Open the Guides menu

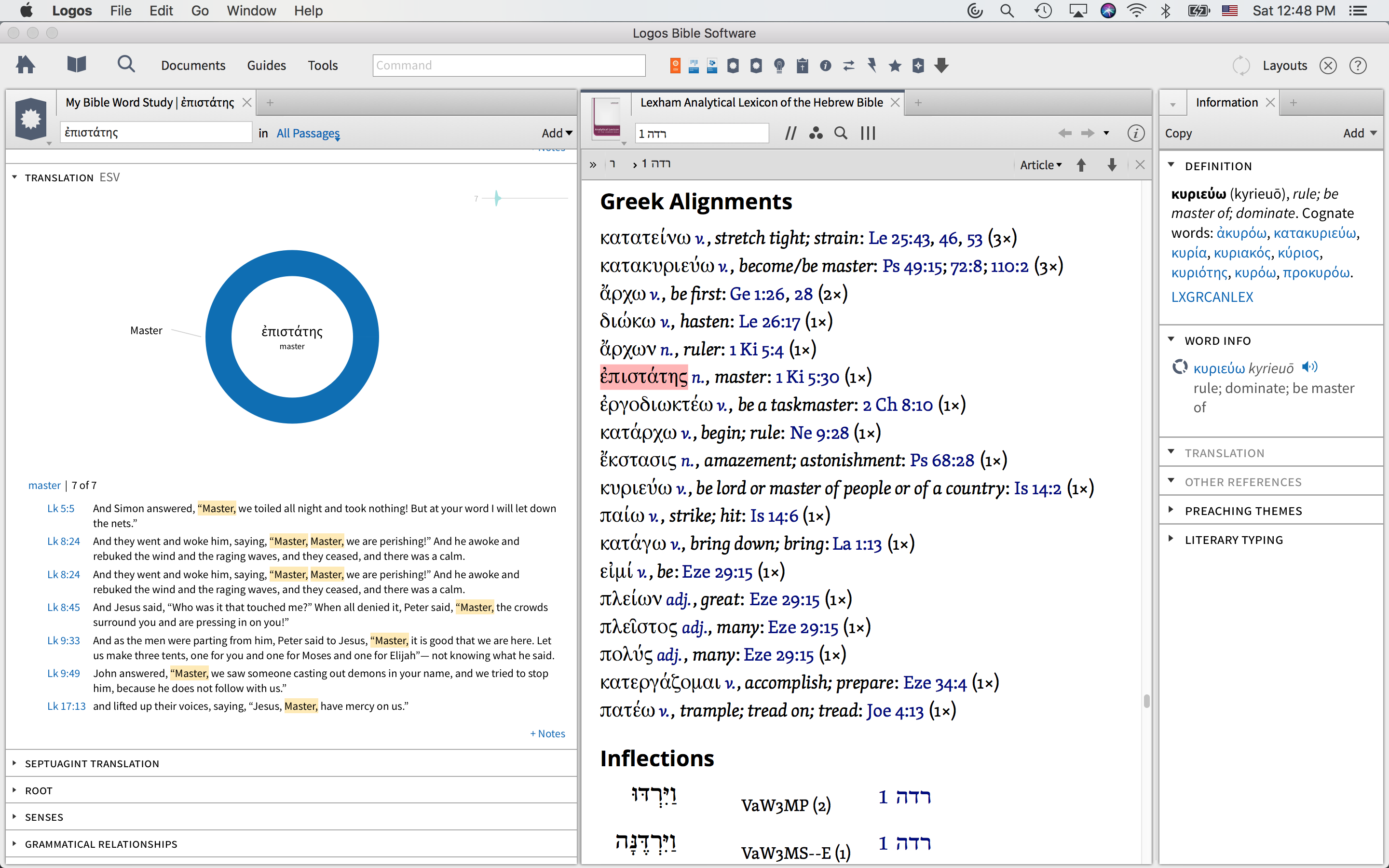[266, 66]
